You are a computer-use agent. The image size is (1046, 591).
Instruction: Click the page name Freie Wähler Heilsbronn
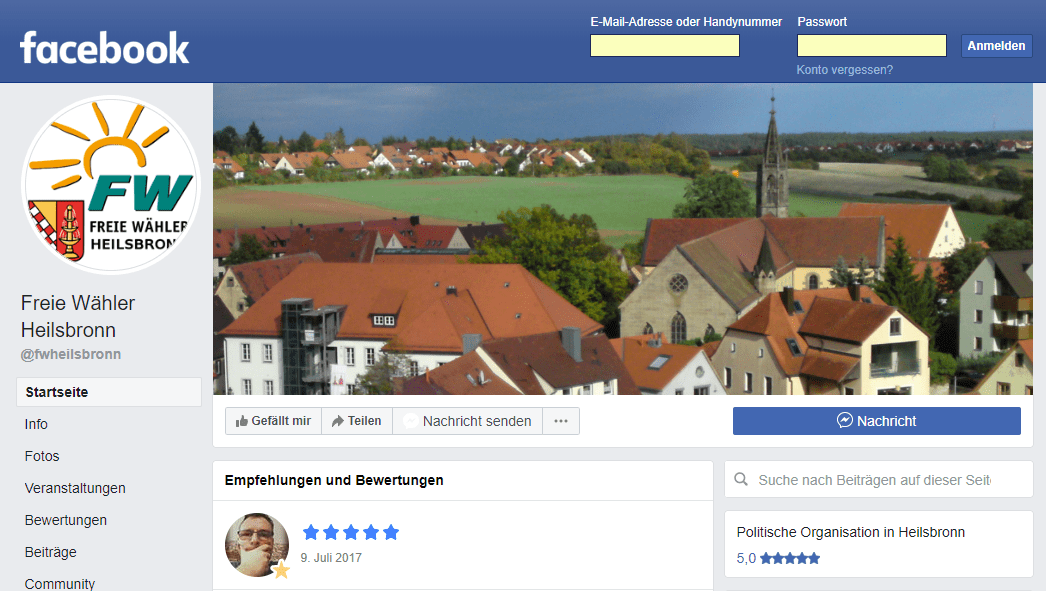pos(78,316)
